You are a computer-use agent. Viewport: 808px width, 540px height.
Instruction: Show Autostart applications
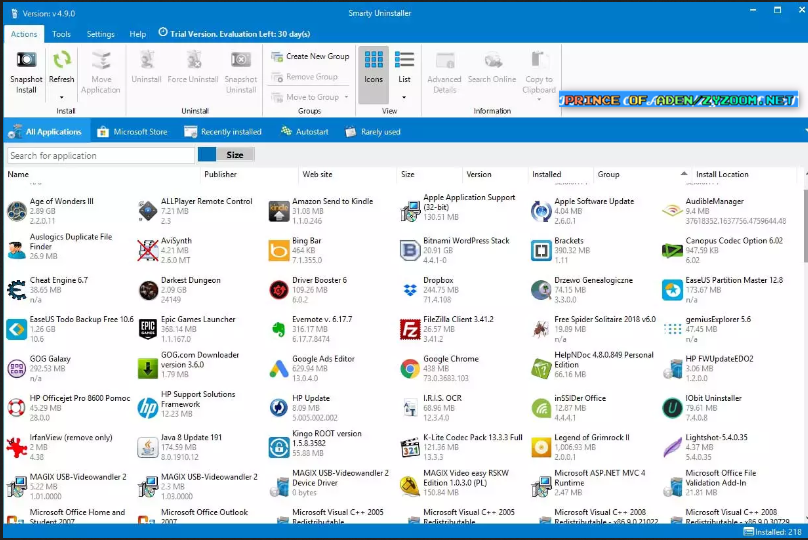click(305, 132)
